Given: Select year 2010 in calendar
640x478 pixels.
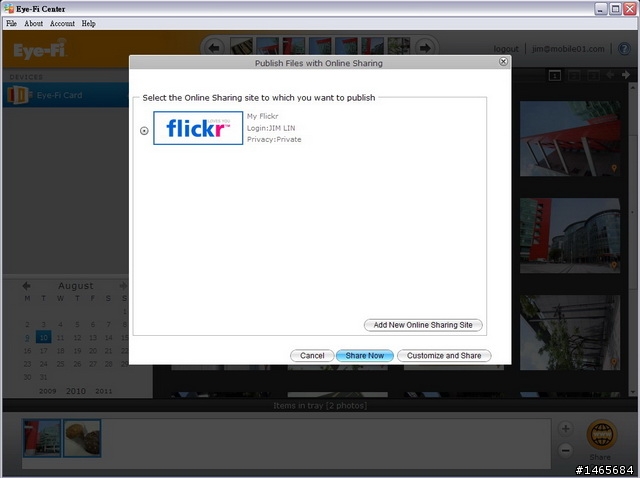Looking at the screenshot, I should [x=76, y=391].
